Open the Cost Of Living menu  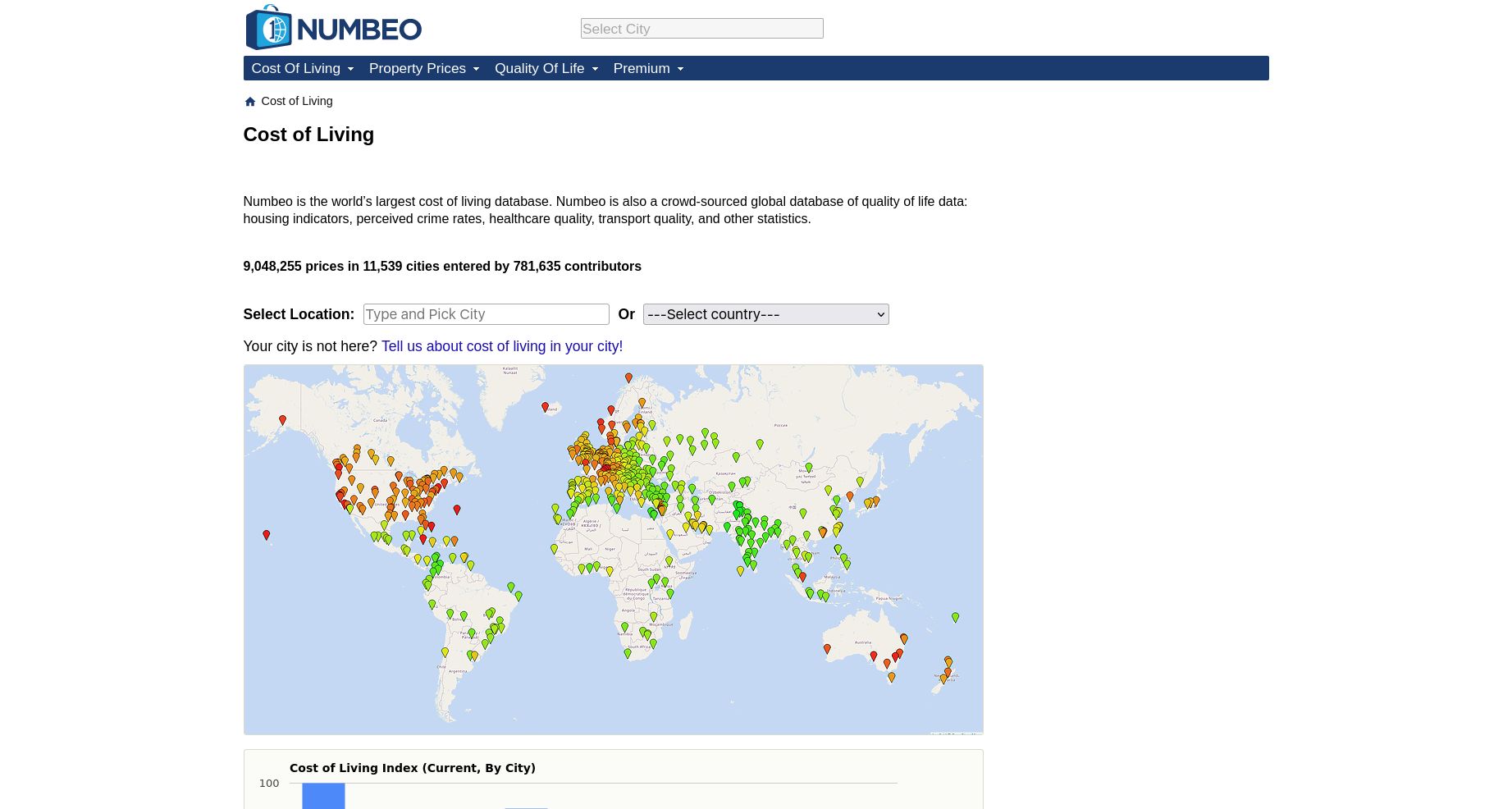295,68
